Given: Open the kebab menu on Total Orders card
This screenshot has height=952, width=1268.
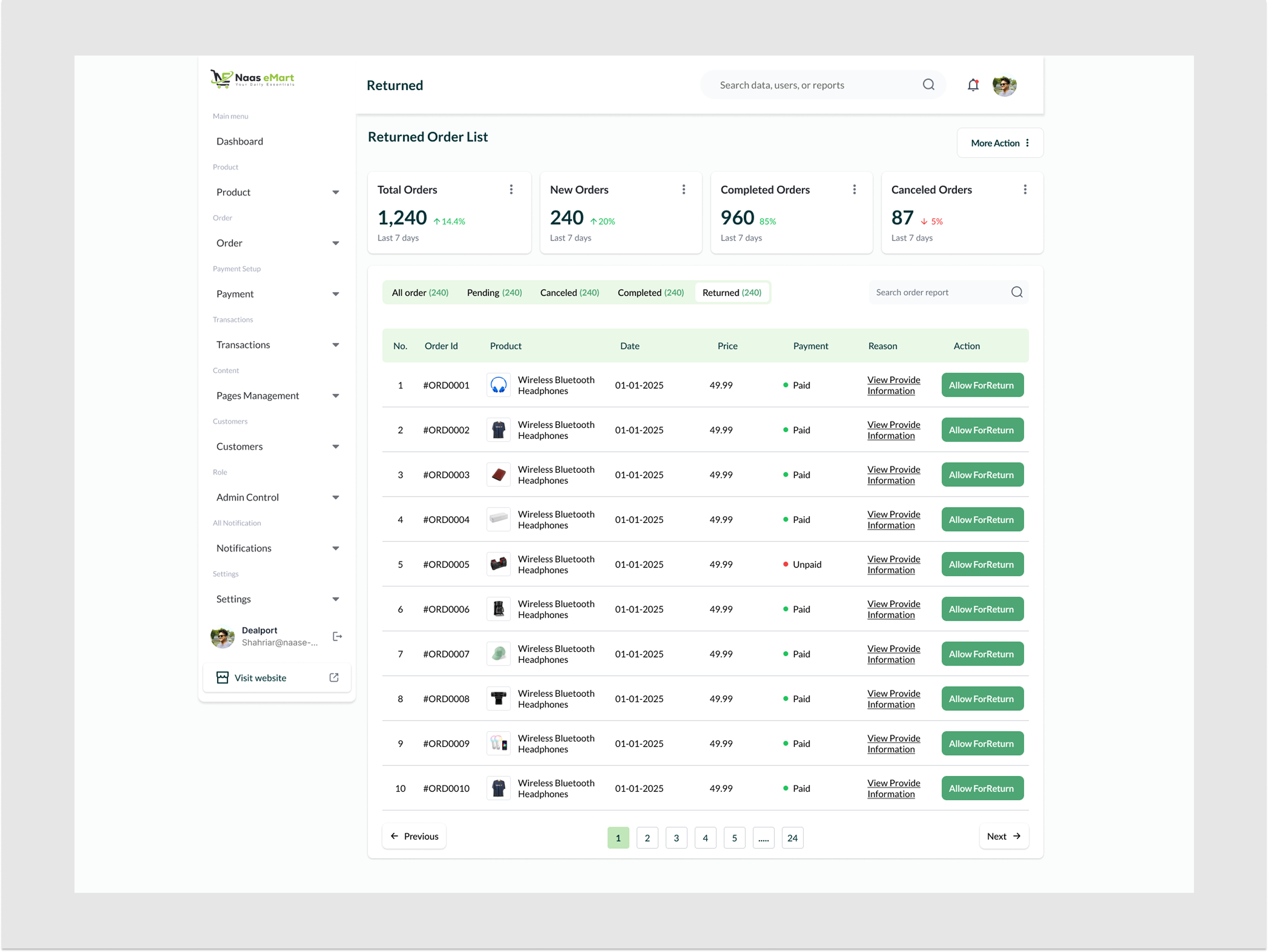Looking at the screenshot, I should click(x=512, y=189).
